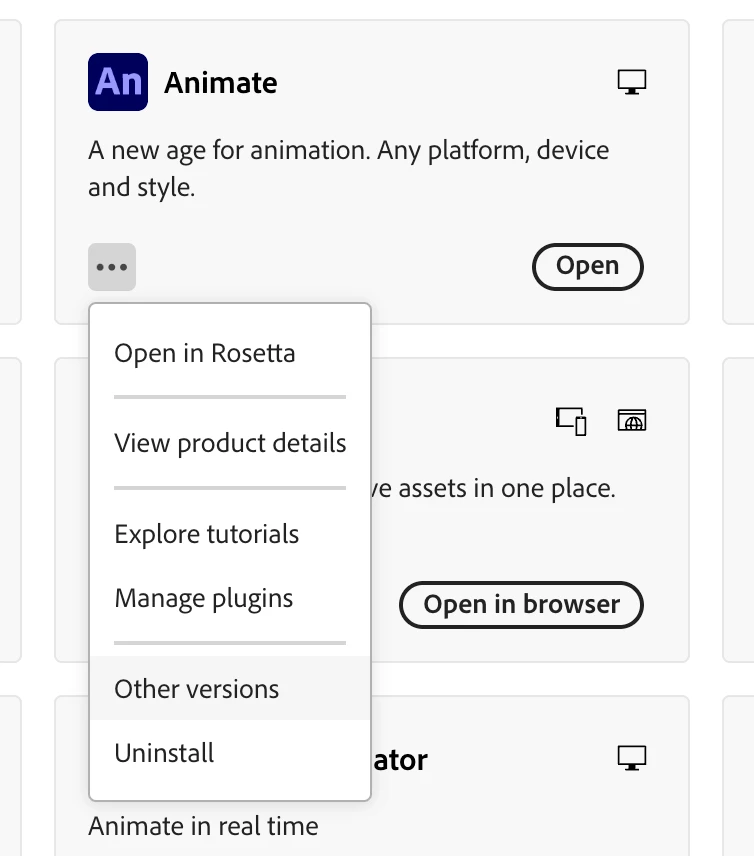Choose Open in Rosetta

(x=230, y=353)
